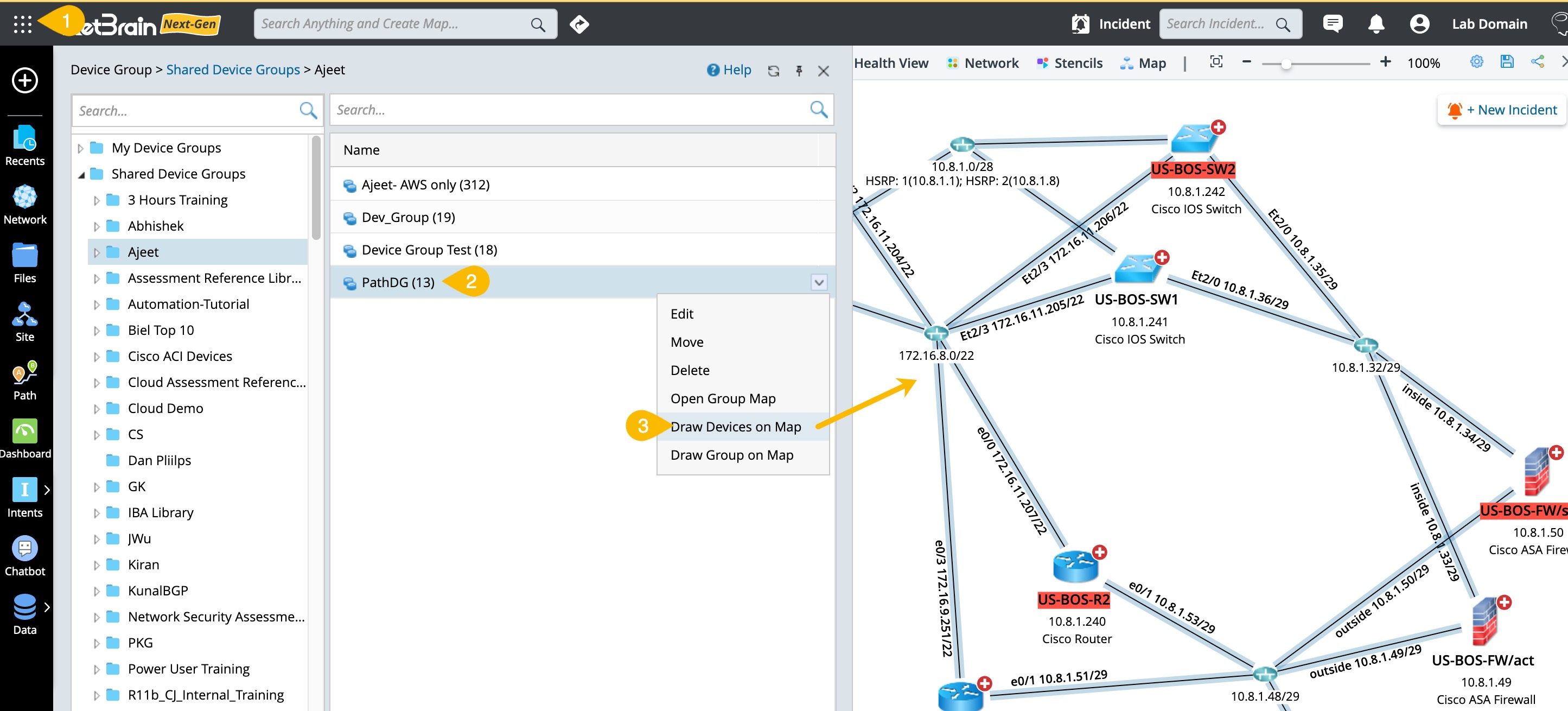Select Draw Devices on Map

coord(735,427)
